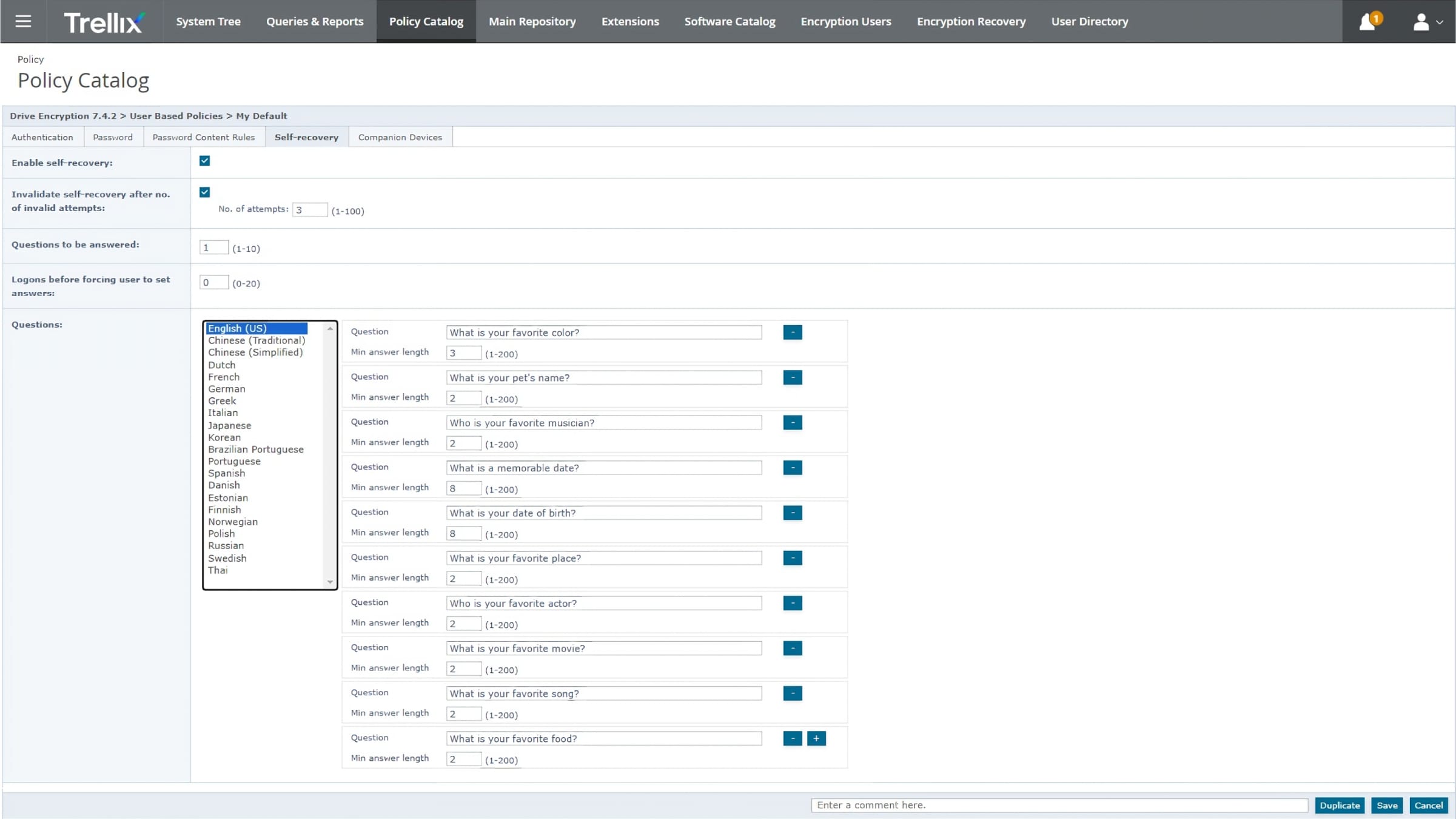The height and width of the screenshot is (819, 1456).
Task: Click the language list scroll down arrow
Action: [330, 582]
